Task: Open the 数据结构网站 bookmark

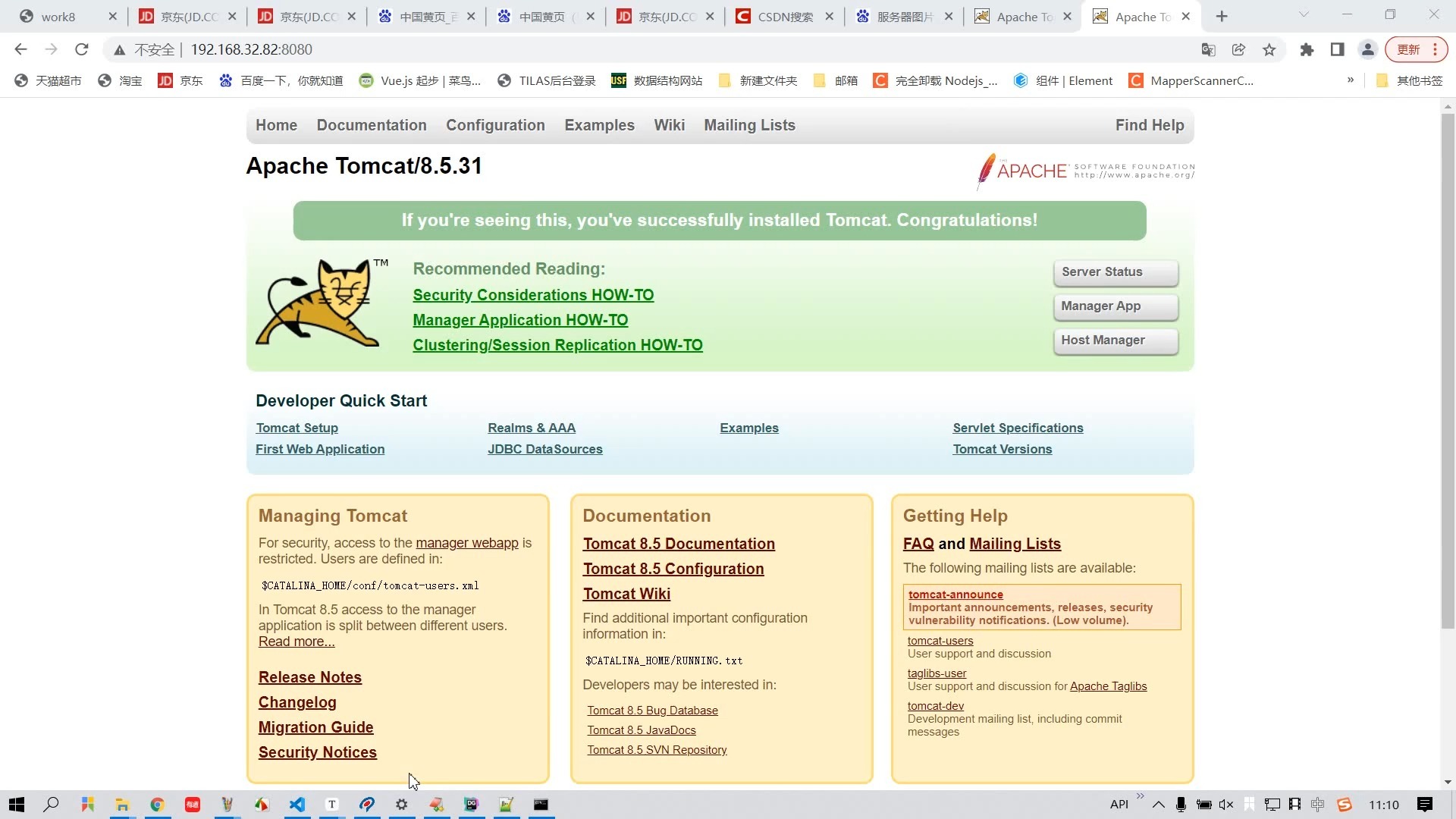Action: [657, 80]
